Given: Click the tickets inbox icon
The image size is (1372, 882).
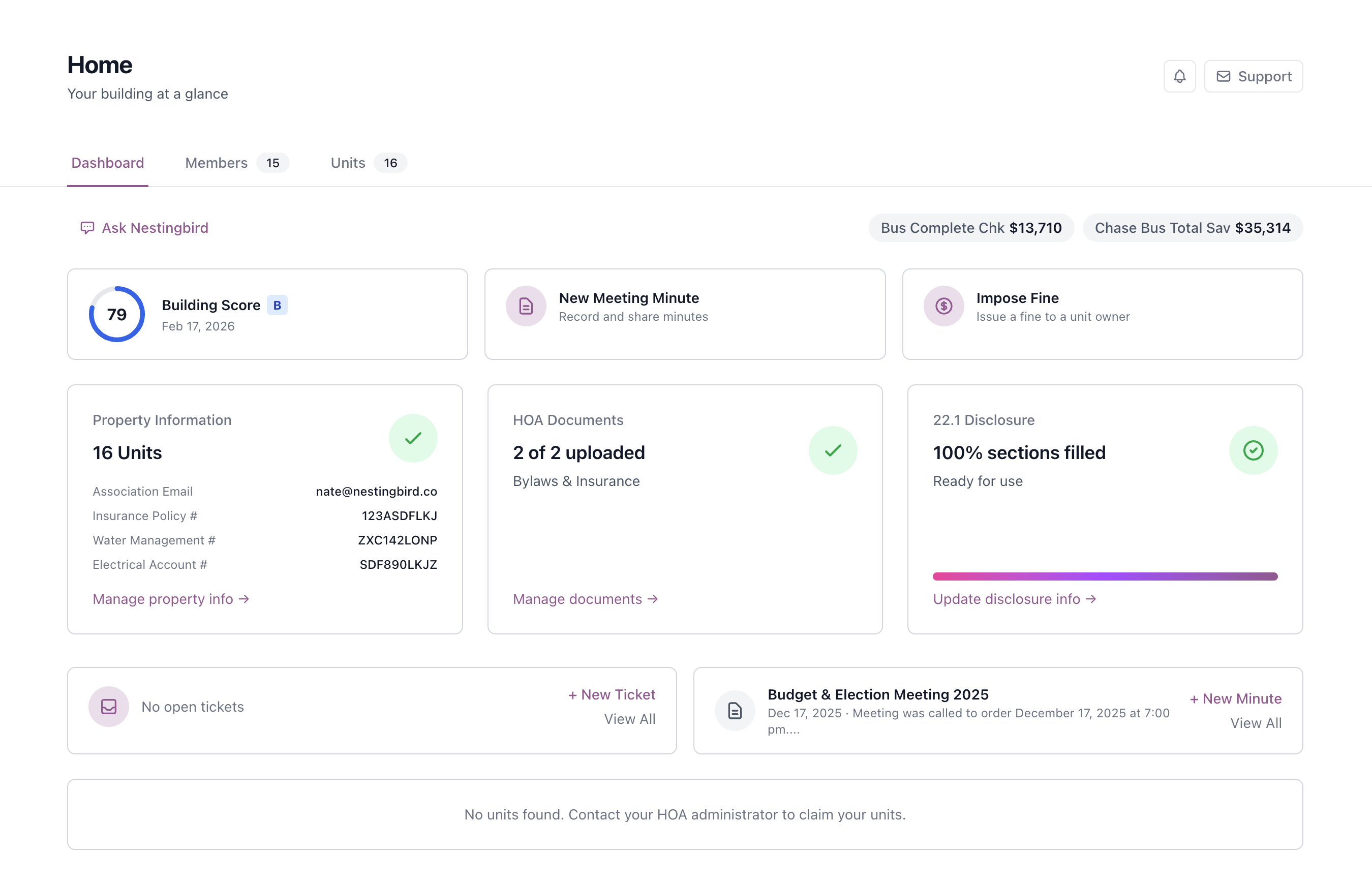Looking at the screenshot, I should coord(108,706).
